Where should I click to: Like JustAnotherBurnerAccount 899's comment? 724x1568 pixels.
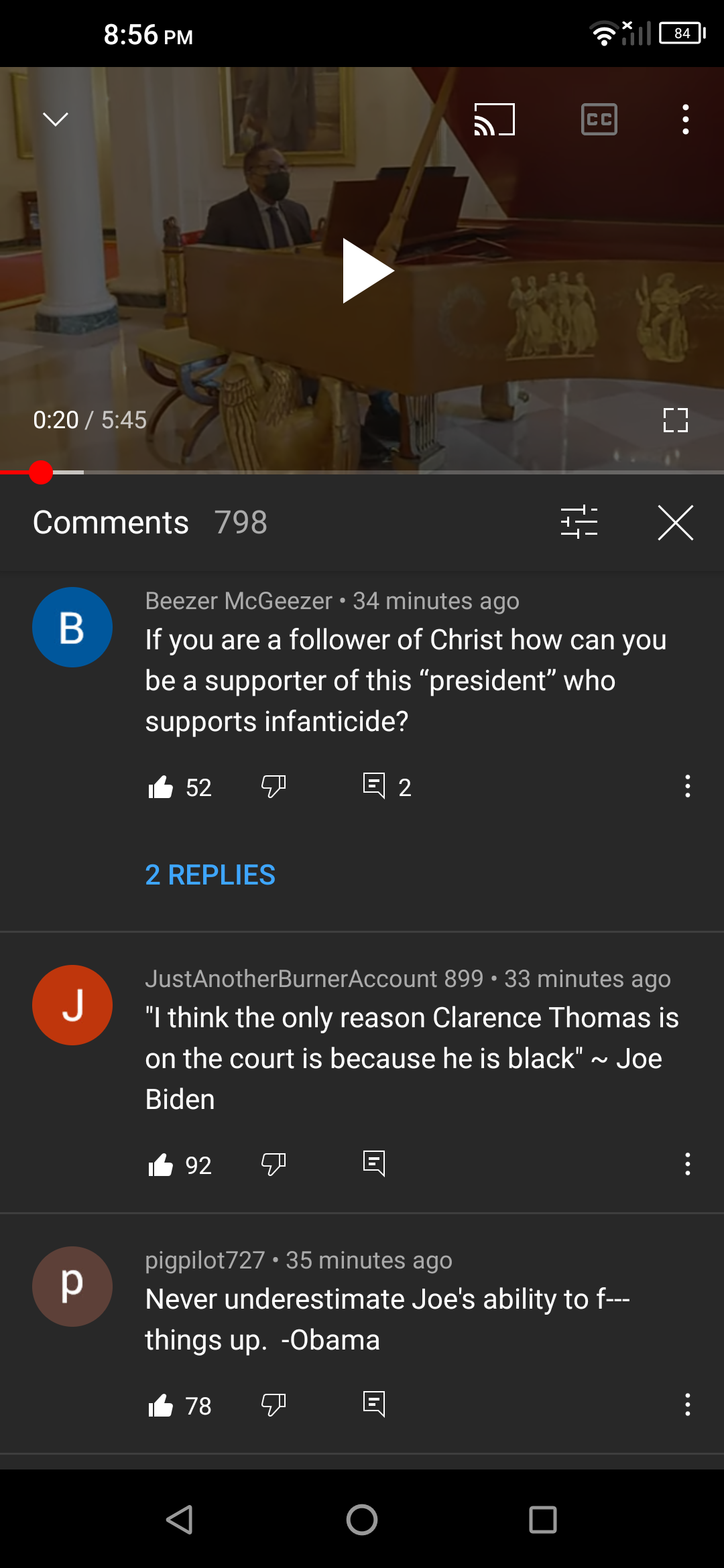[x=161, y=1165]
